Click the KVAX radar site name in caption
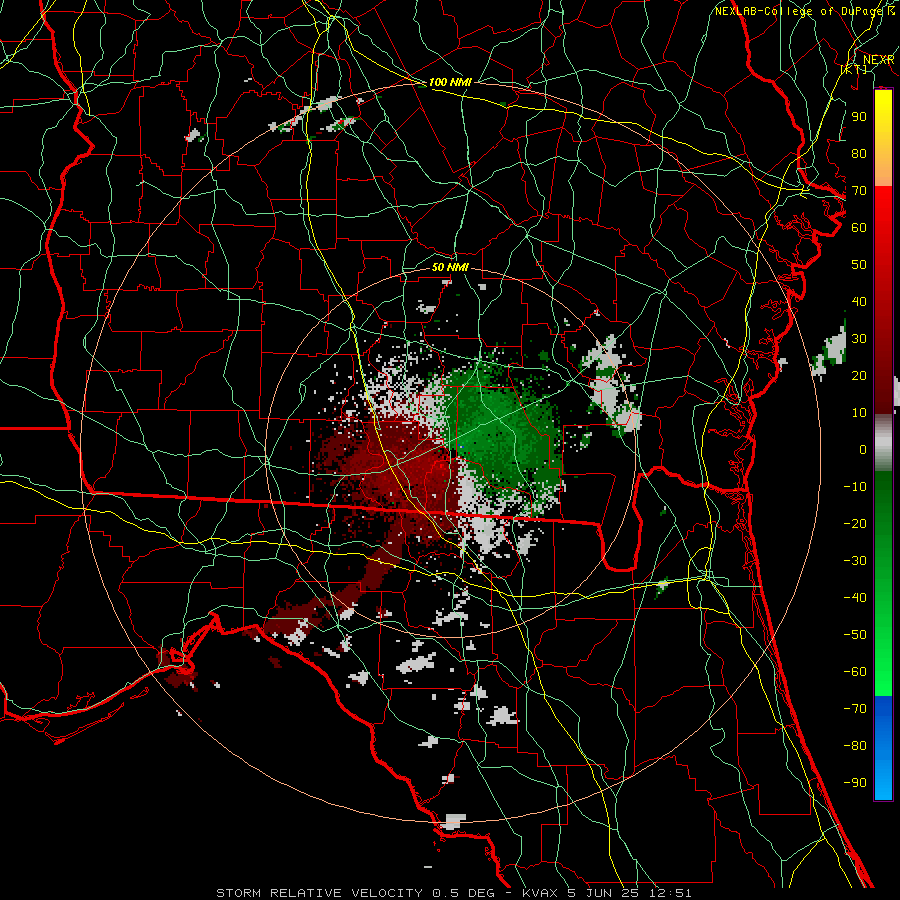This screenshot has width=900, height=900. click(541, 893)
